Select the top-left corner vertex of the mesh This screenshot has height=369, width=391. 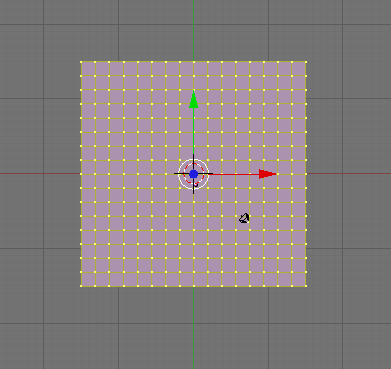[81, 62]
